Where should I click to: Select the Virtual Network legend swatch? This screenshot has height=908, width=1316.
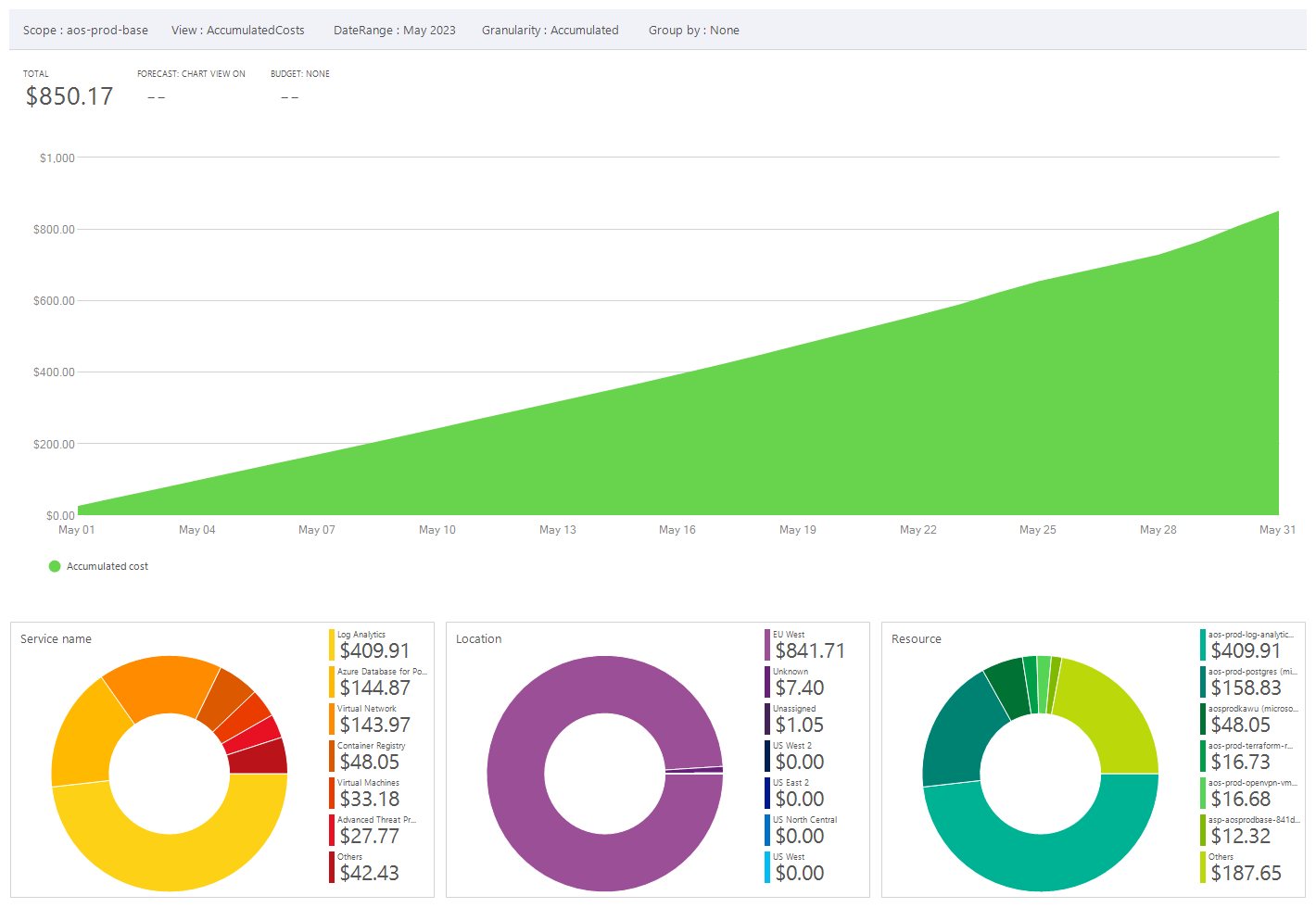332,719
